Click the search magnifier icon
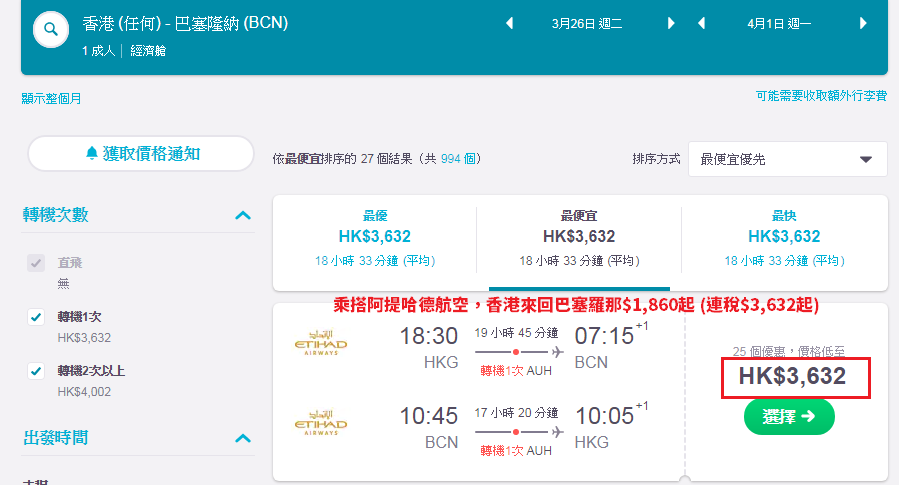Image resolution: width=899 pixels, height=485 pixels. (x=51, y=29)
